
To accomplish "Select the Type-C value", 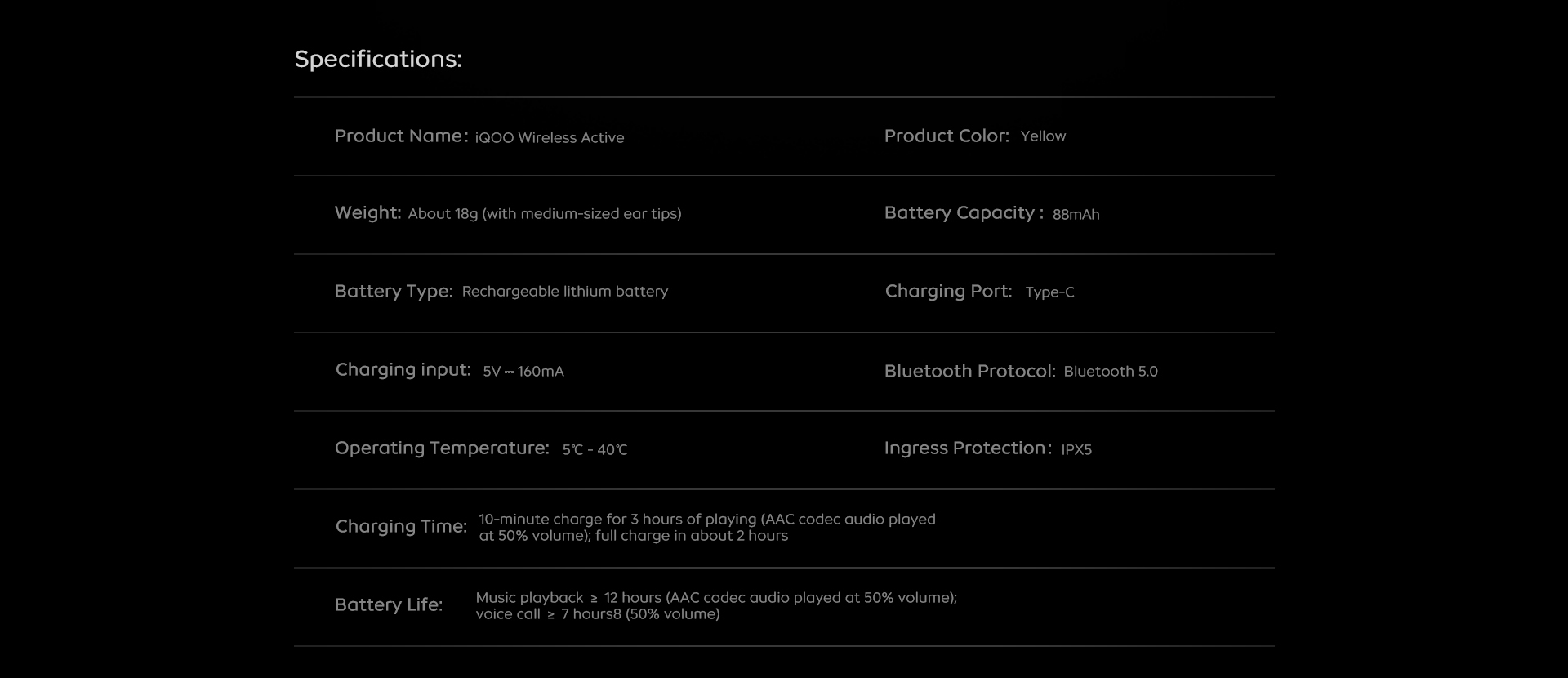I will tap(1049, 292).
